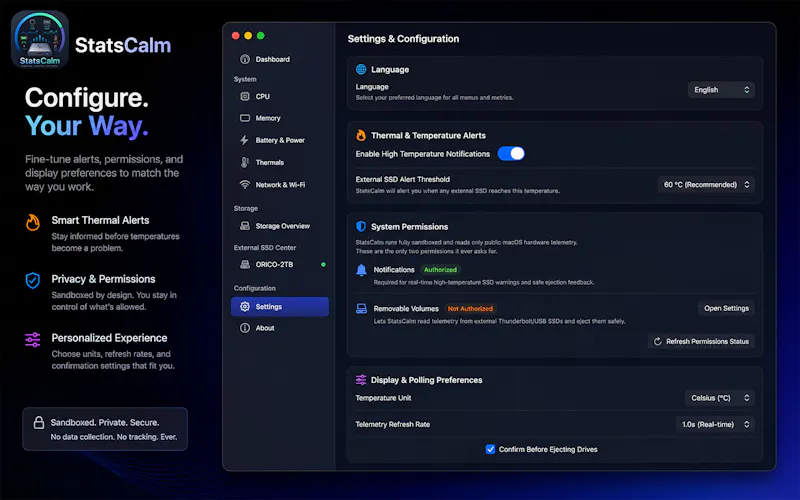Click the Smart Thermal Alerts flame icon
The height and width of the screenshot is (500, 800).
33,222
